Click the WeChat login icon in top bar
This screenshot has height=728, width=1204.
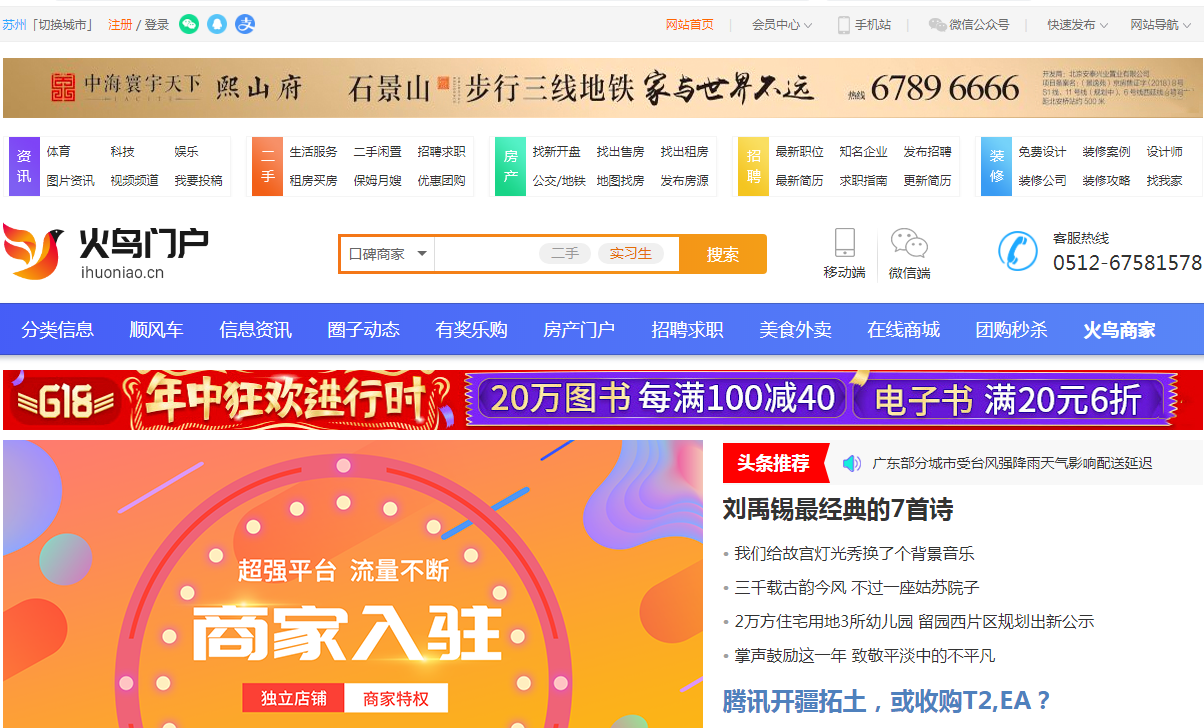[x=189, y=24]
